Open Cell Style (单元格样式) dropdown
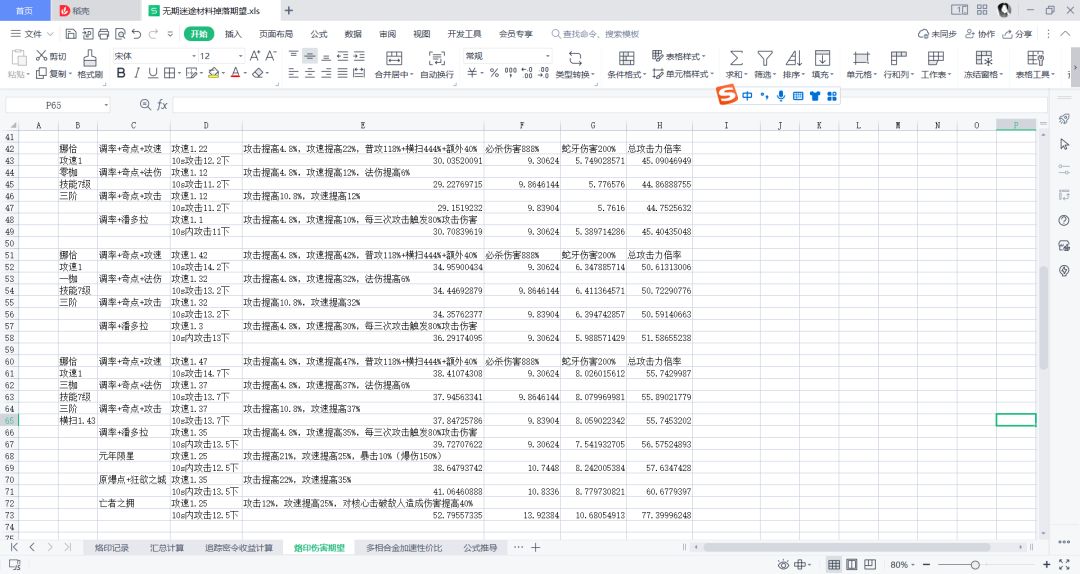Viewport: 1080px width, 574px height. (683, 74)
